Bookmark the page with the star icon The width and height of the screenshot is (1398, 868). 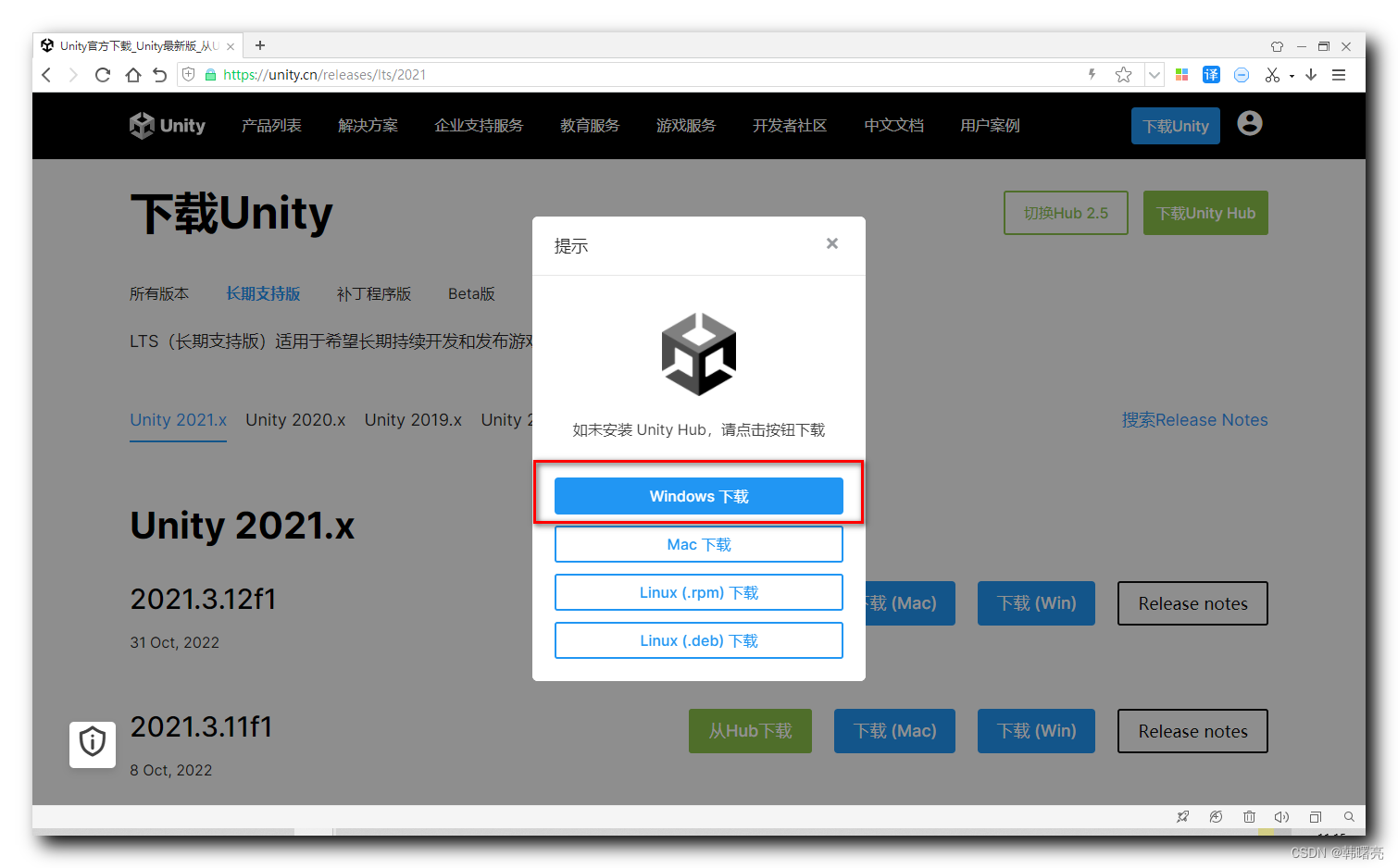(1124, 75)
